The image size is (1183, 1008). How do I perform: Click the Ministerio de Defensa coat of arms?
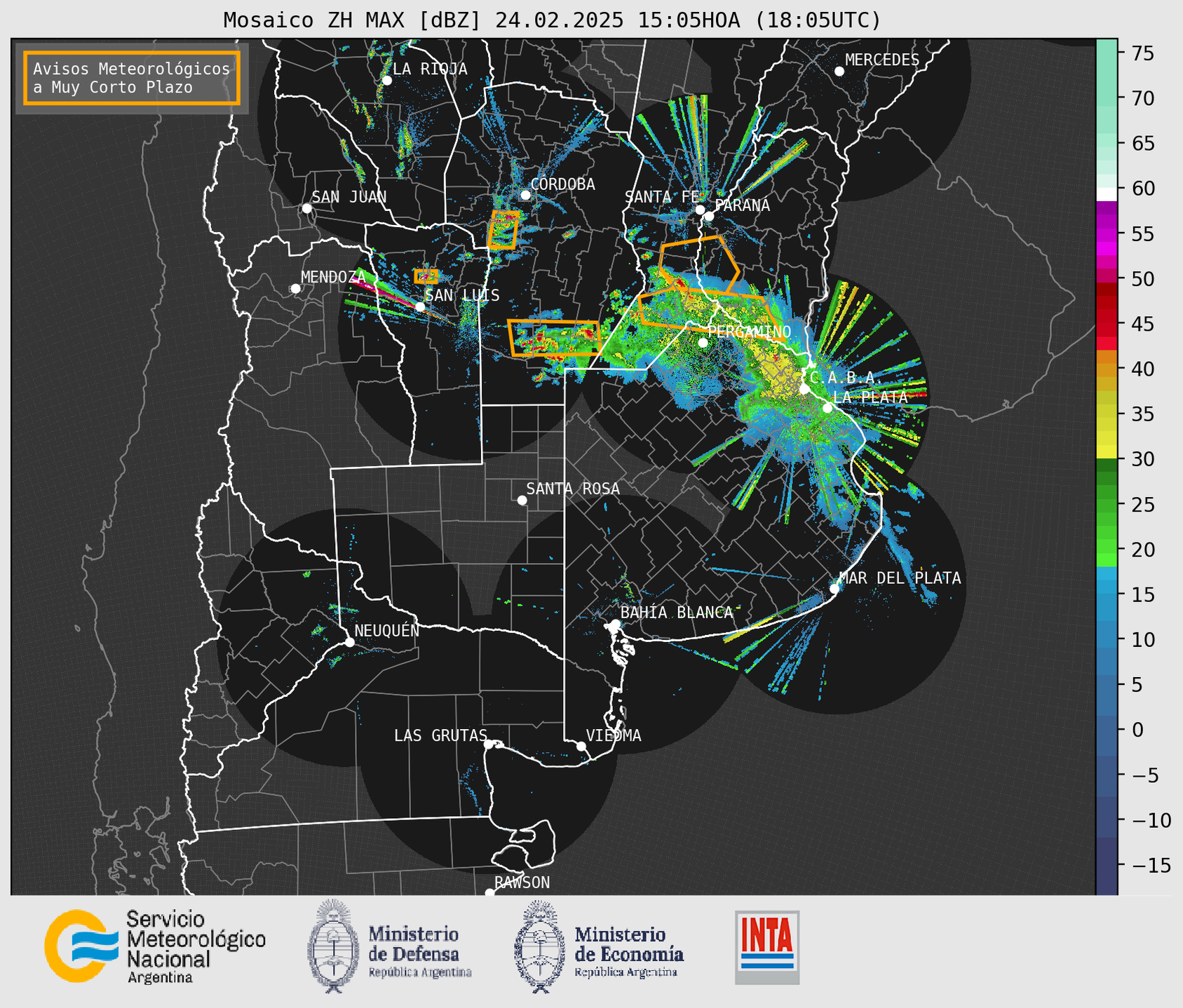[333, 946]
